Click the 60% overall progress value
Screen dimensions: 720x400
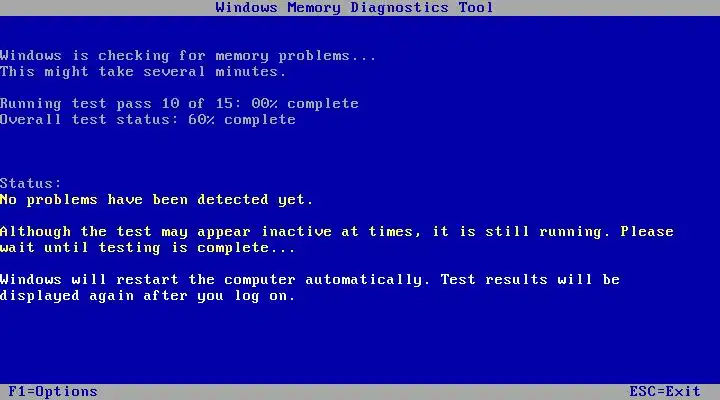tap(201, 119)
